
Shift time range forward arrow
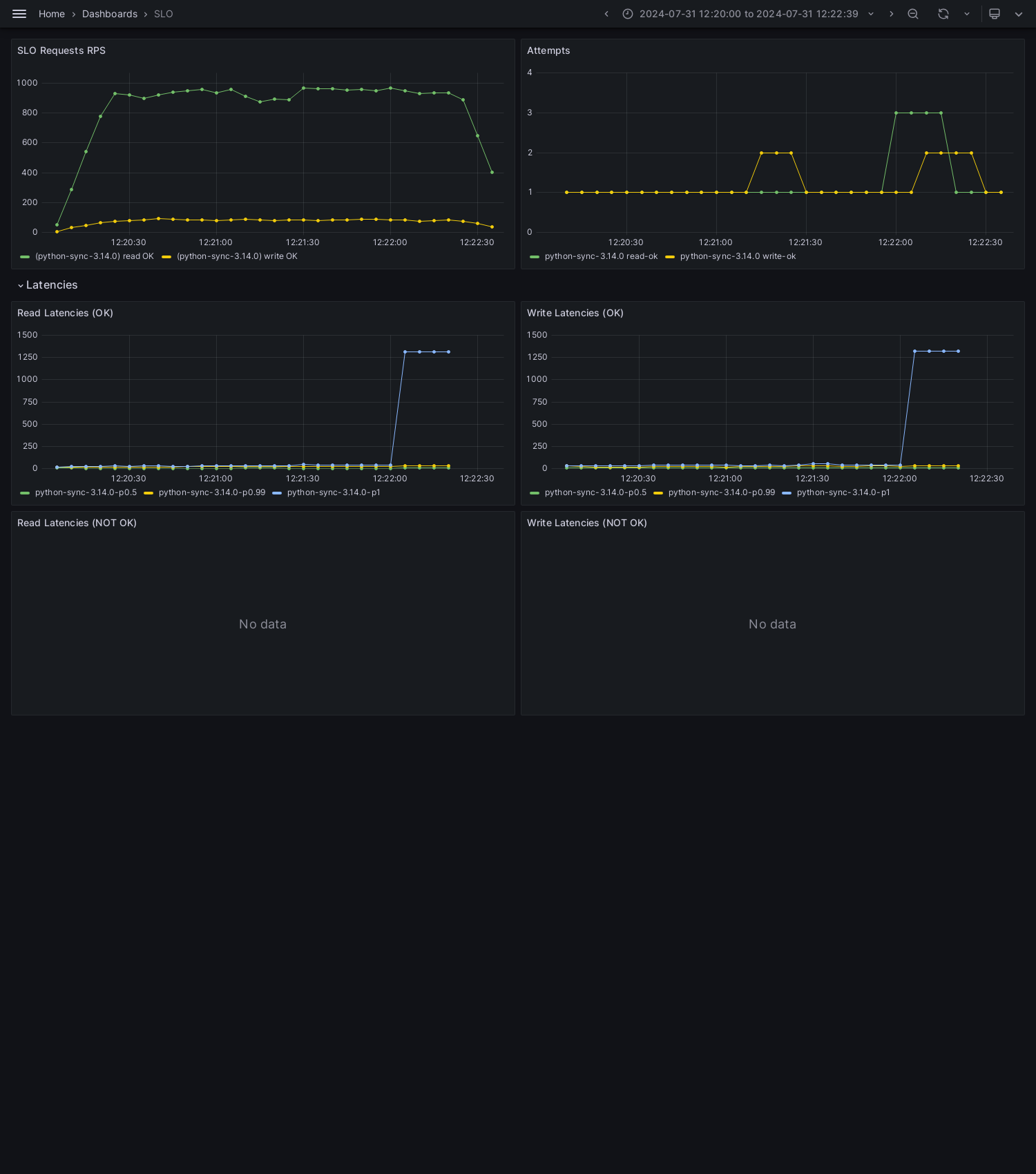point(891,14)
